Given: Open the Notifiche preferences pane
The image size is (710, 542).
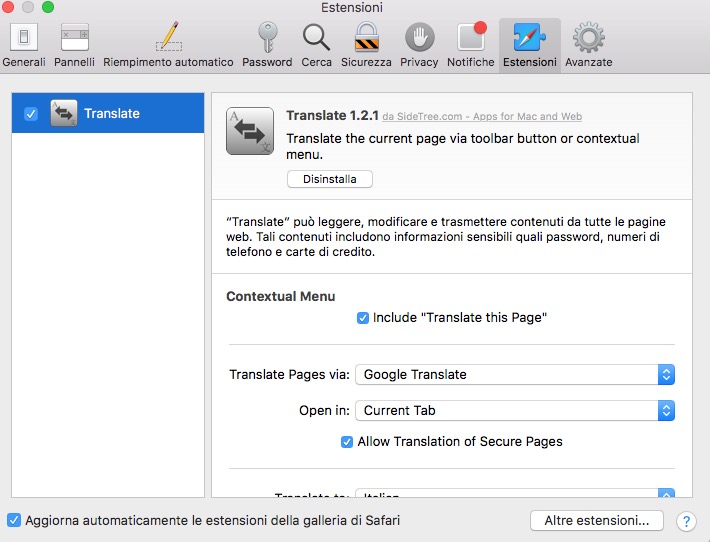Looking at the screenshot, I should pos(470,45).
